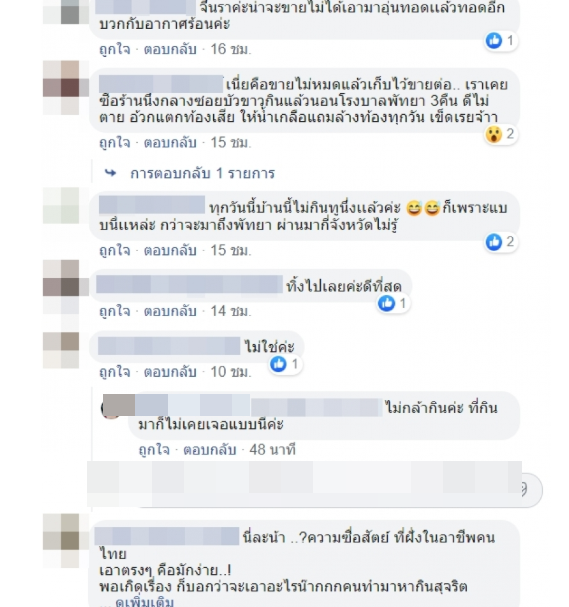Click like reaction on ทิ้งไปเลยค่ะ comment

pos(386,303)
